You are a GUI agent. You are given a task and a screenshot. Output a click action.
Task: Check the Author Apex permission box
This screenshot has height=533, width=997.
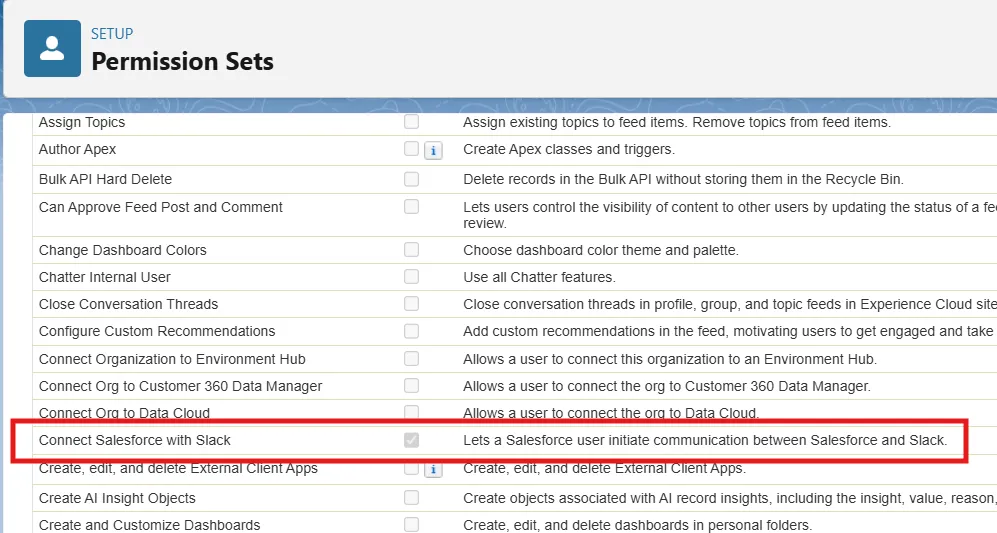coord(411,149)
